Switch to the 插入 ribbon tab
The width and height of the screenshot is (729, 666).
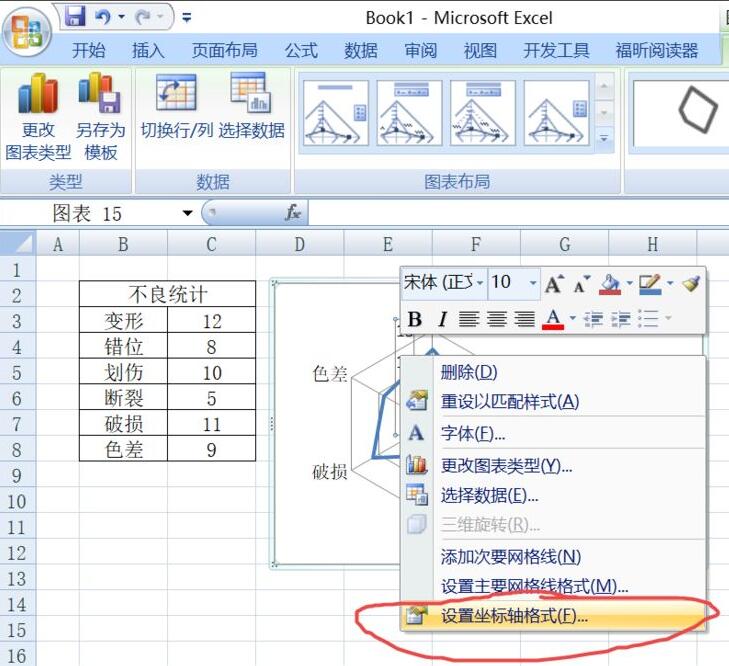point(148,50)
